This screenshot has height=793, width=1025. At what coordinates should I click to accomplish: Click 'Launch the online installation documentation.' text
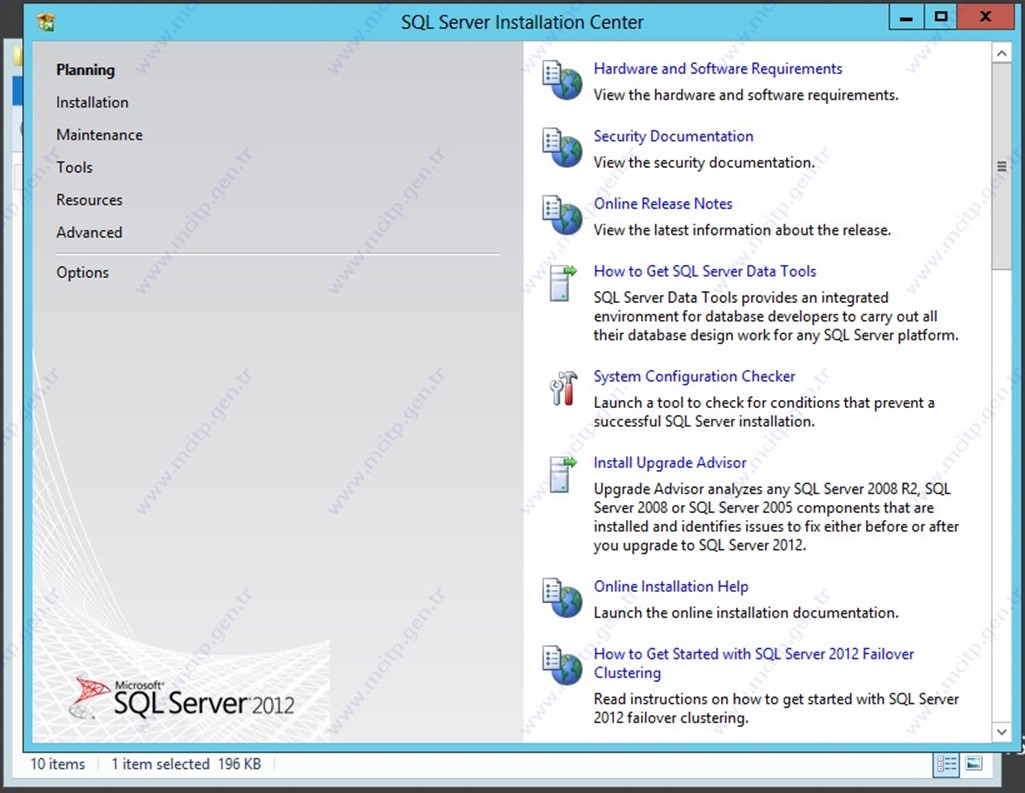coord(746,613)
